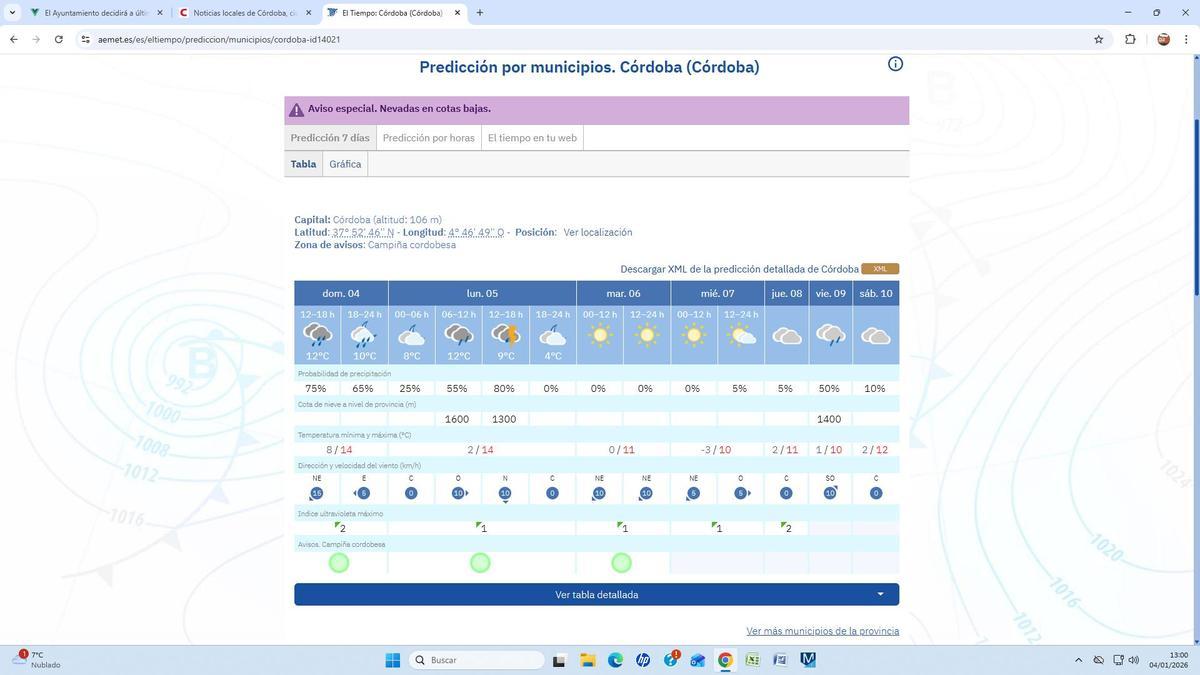The width and height of the screenshot is (1200, 675).
Task: Open Outlook from the taskbar
Action: click(700, 660)
